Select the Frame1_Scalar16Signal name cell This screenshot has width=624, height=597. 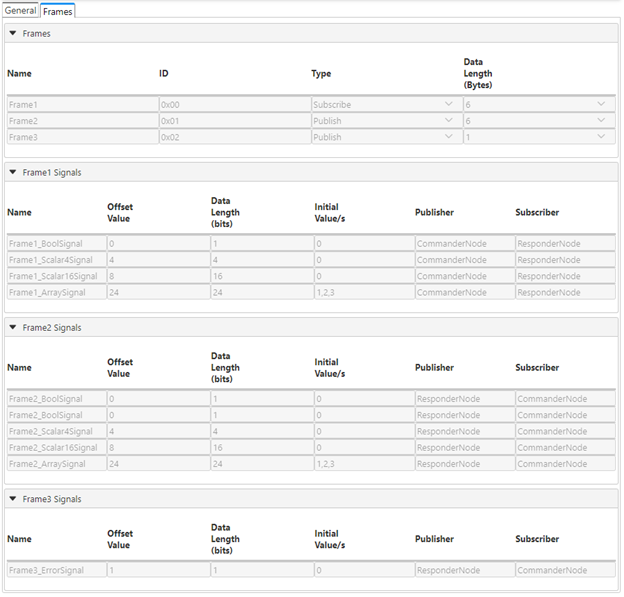(x=57, y=276)
